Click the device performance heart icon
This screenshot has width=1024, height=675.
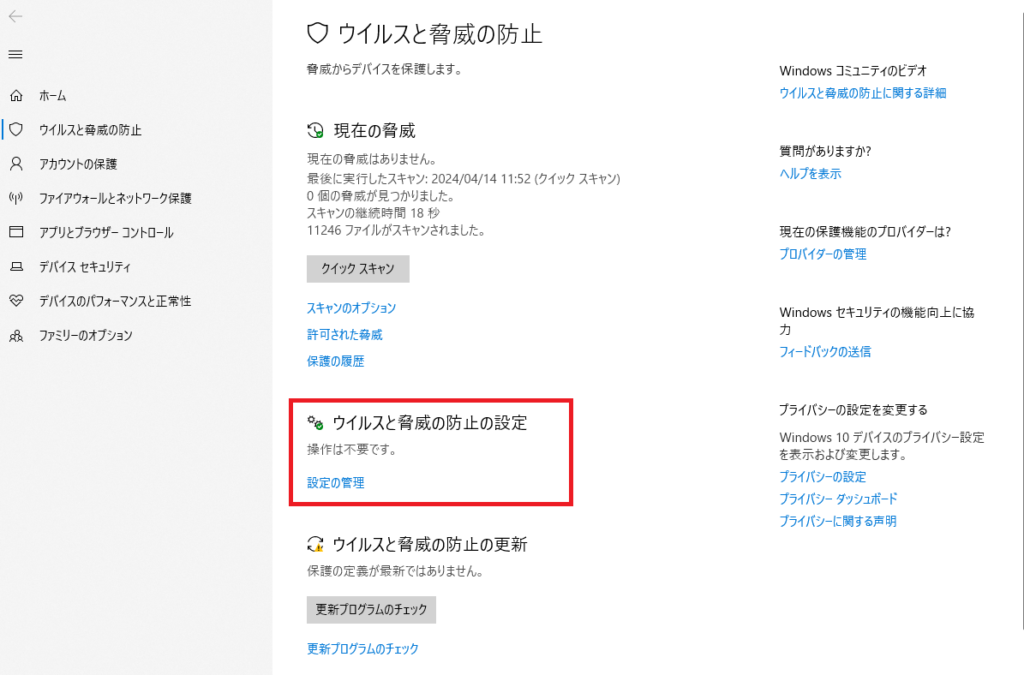(x=16, y=301)
